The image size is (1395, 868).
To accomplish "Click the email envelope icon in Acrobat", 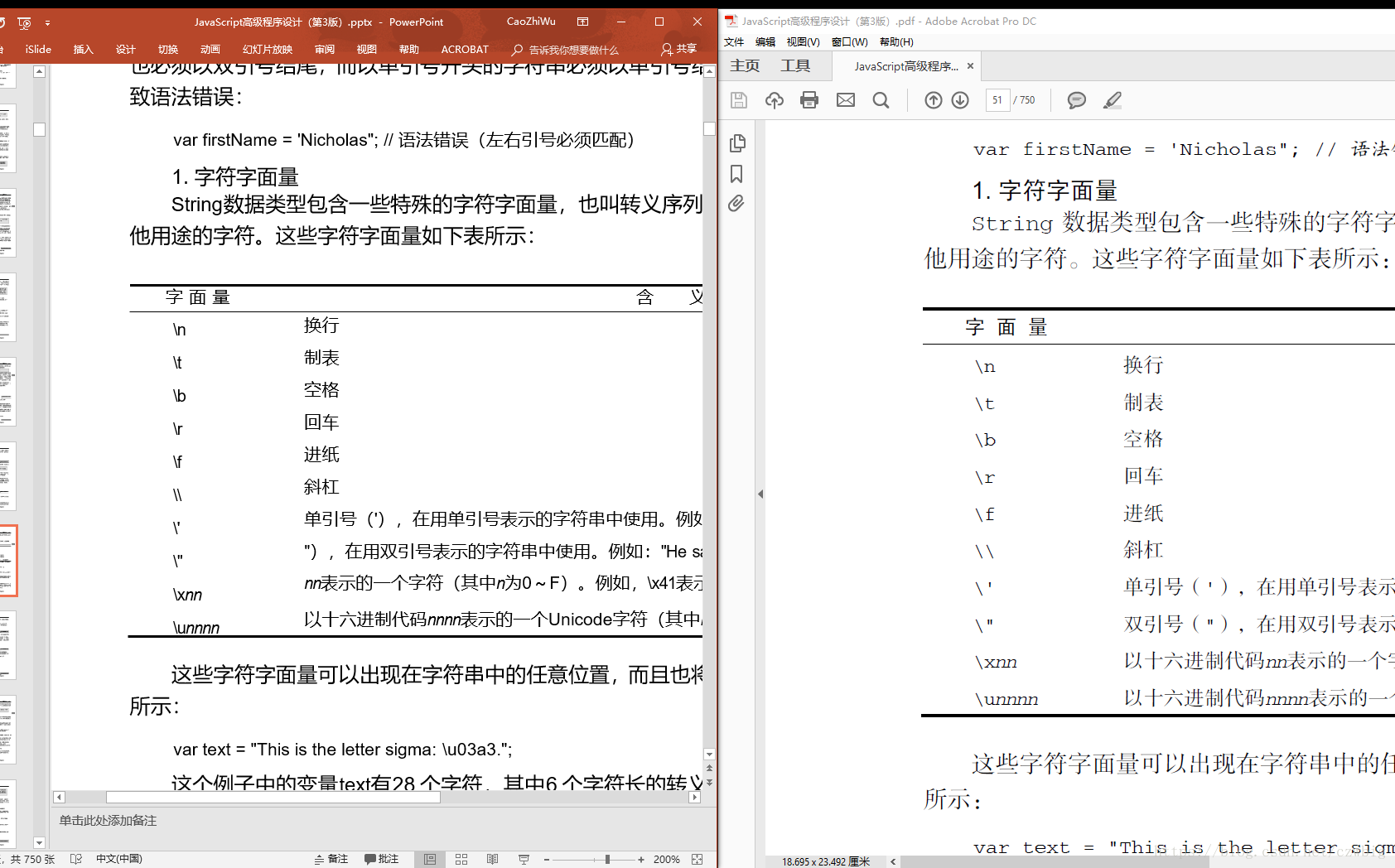I will pyautogui.click(x=846, y=100).
